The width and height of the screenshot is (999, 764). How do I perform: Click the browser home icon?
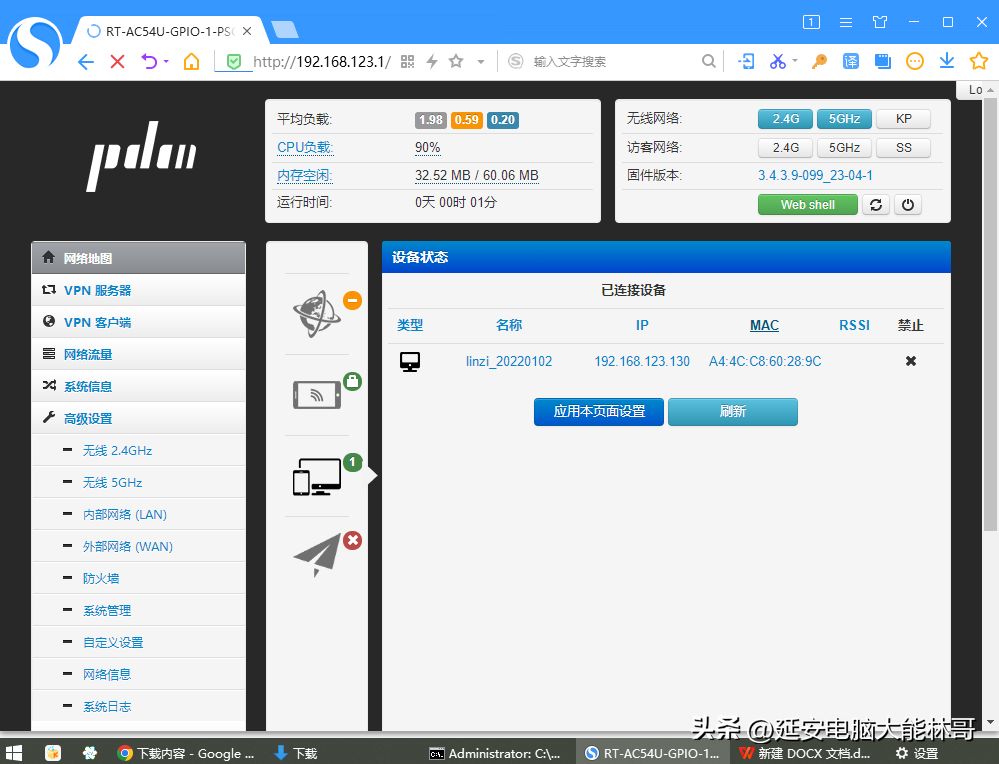point(191,62)
